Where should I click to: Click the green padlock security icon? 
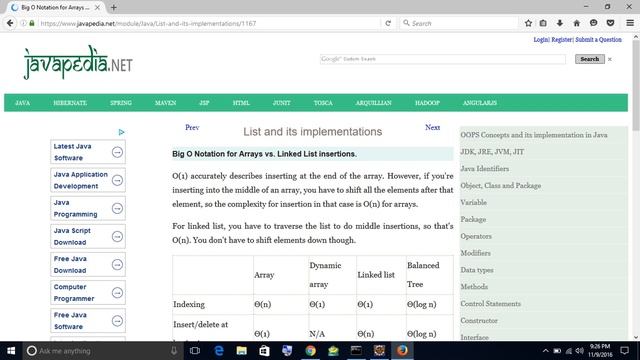(32, 23)
